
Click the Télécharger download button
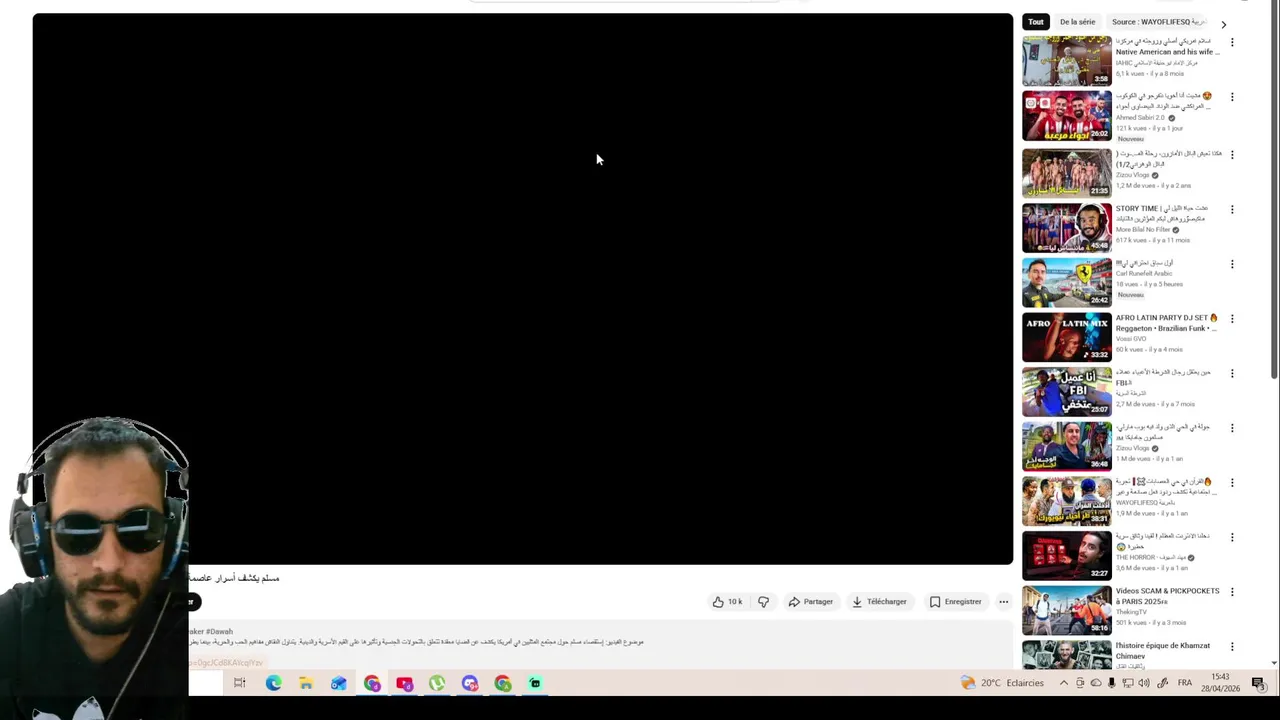point(879,602)
